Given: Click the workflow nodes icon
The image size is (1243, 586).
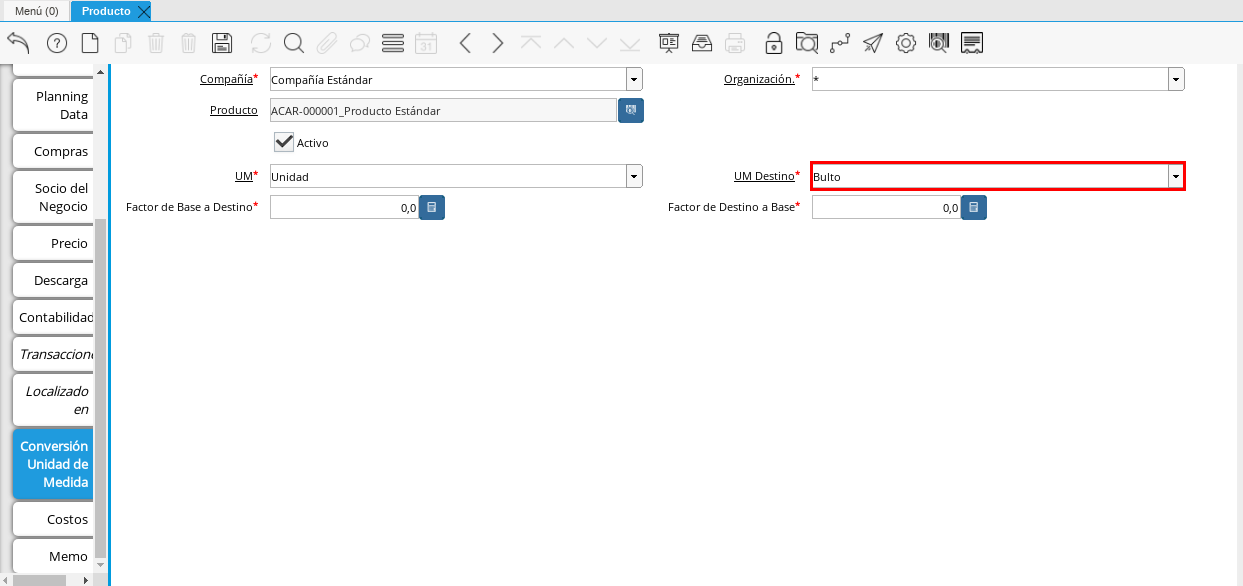Looking at the screenshot, I should (840, 43).
